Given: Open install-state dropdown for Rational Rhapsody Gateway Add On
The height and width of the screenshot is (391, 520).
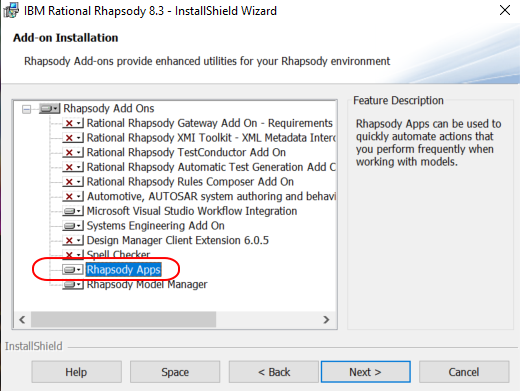Looking at the screenshot, I should pos(73,123).
